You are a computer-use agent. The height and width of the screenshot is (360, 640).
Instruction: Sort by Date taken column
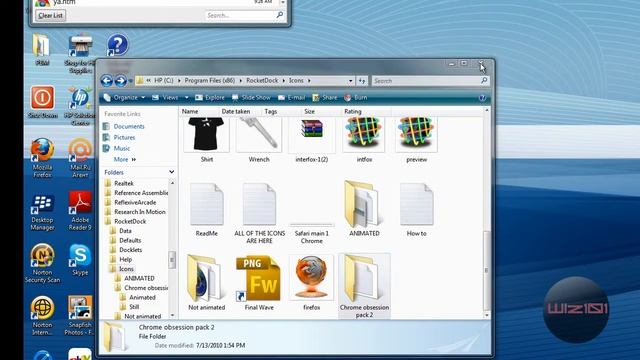click(240, 111)
